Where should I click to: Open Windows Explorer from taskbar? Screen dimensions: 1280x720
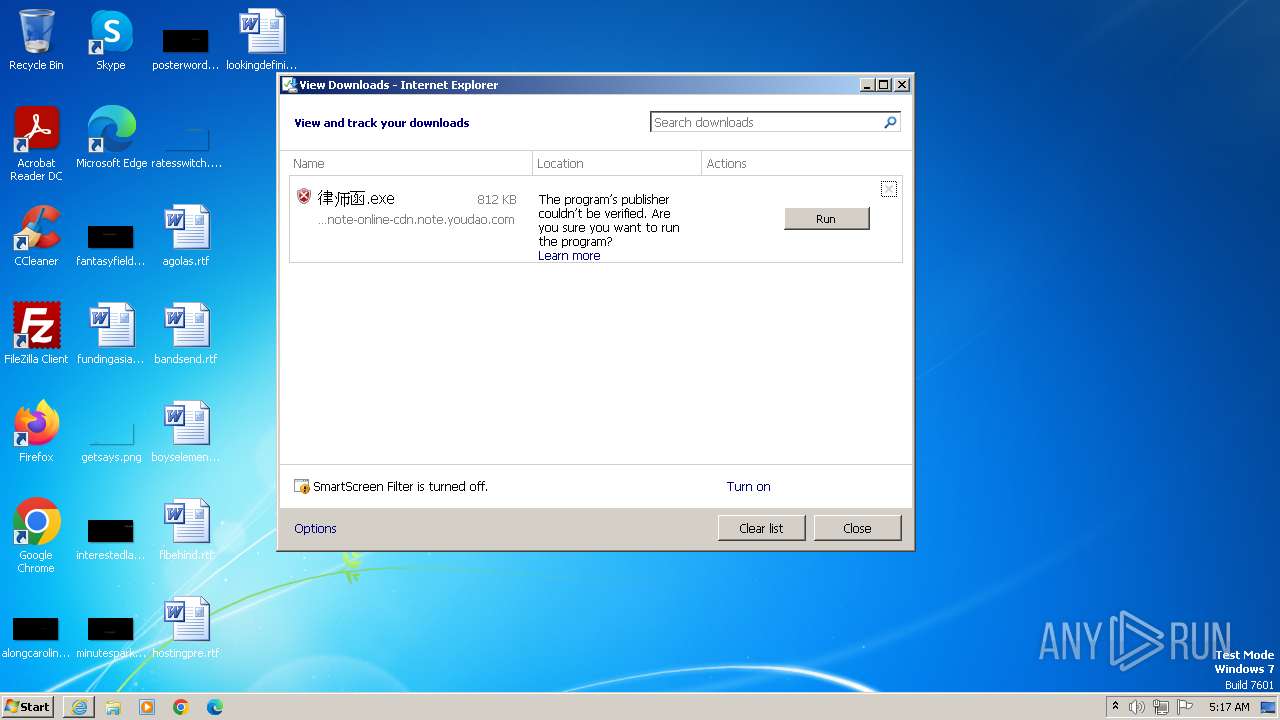click(113, 707)
